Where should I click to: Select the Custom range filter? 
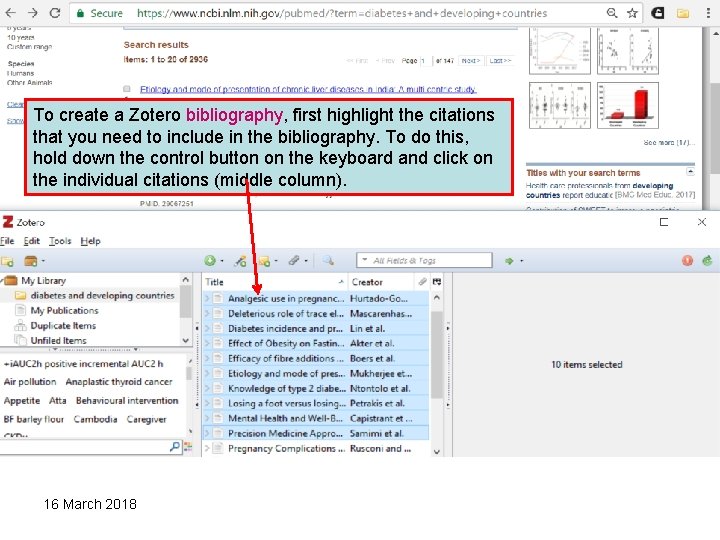click(30, 47)
